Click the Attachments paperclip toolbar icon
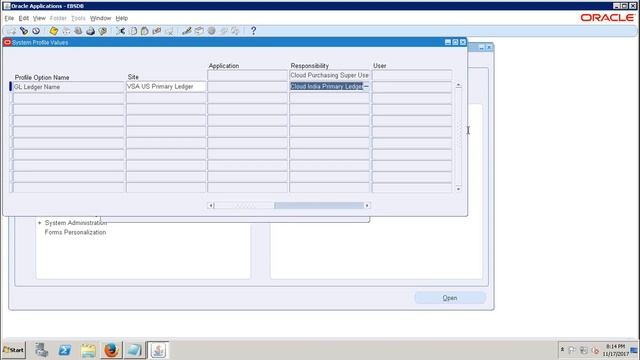Image resolution: width=640 pixels, height=360 pixels. click(224, 31)
